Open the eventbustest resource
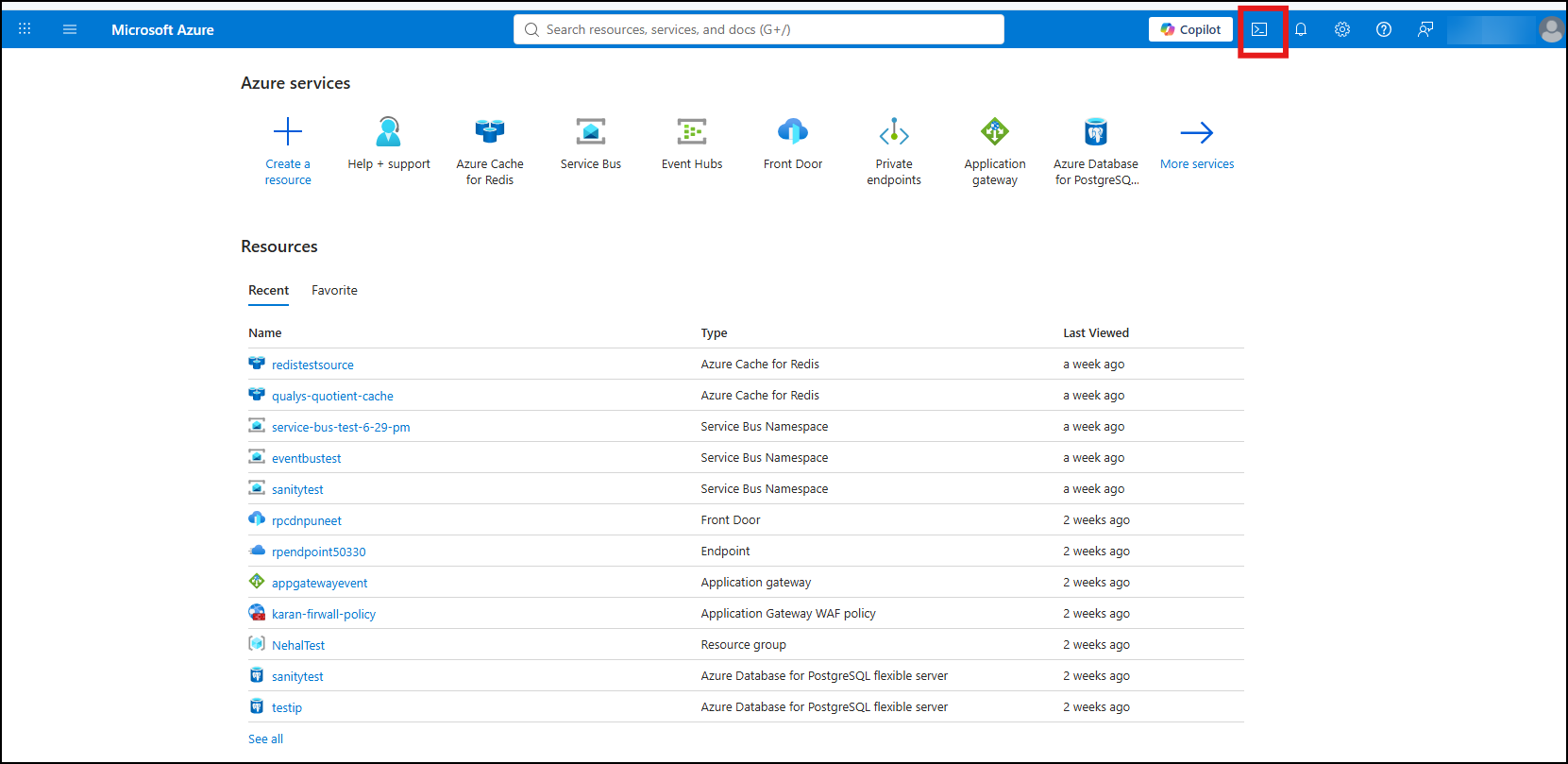This screenshot has width=1568, height=764. (x=306, y=458)
